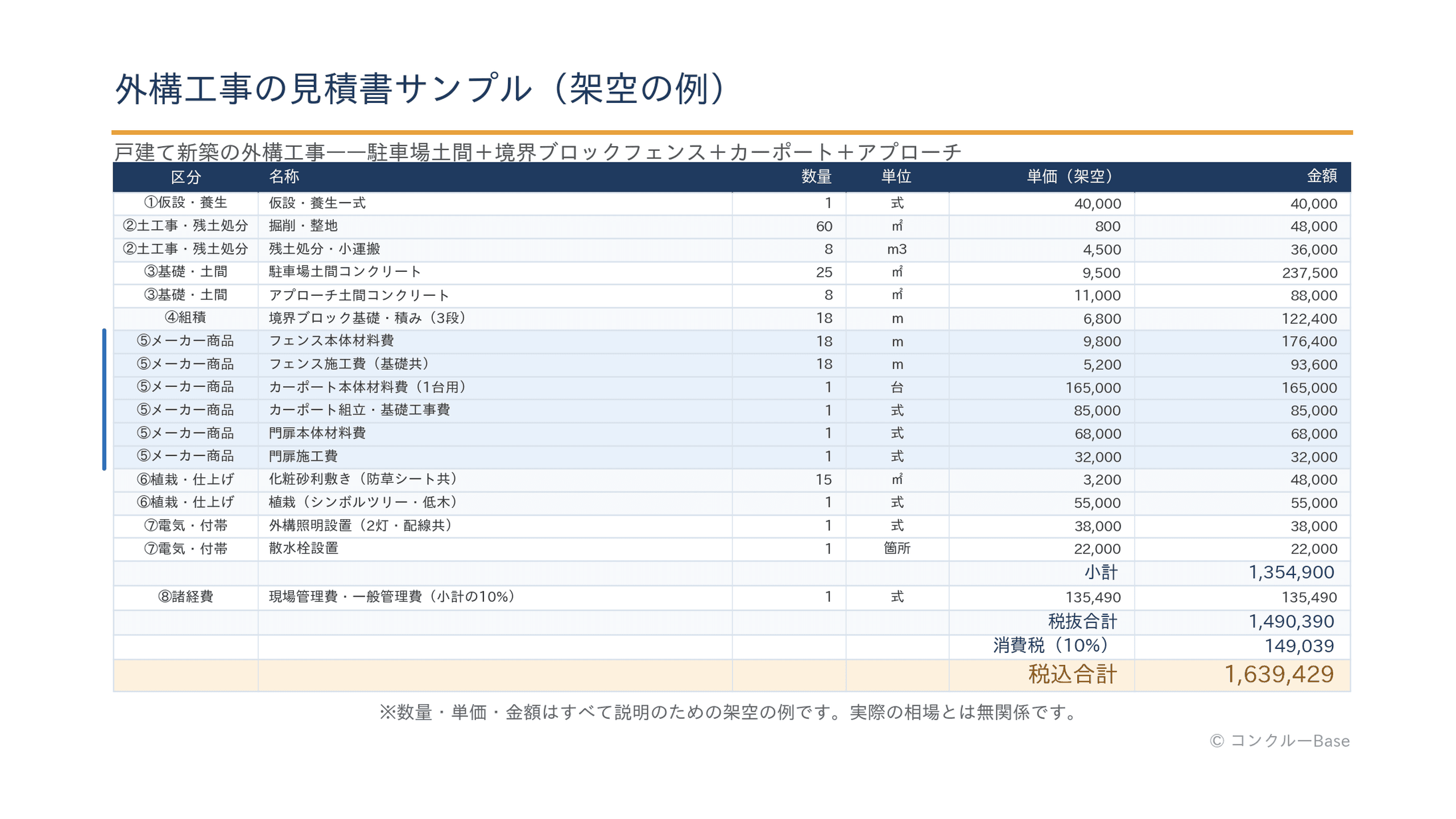Select 散水栓設置 item

tap(303, 548)
